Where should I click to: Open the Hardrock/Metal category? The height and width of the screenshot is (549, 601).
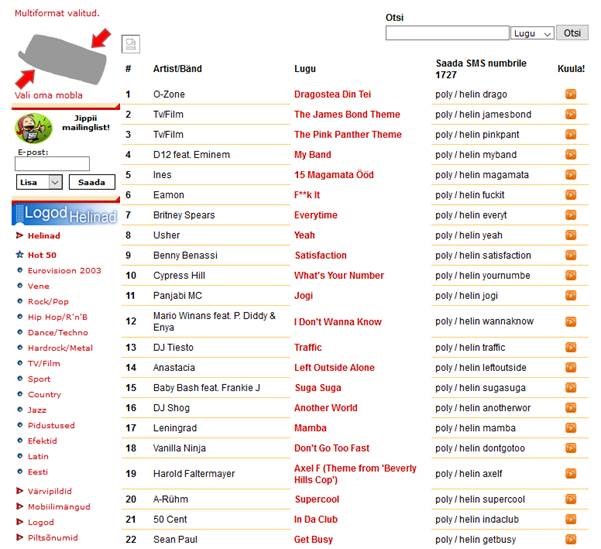60,348
